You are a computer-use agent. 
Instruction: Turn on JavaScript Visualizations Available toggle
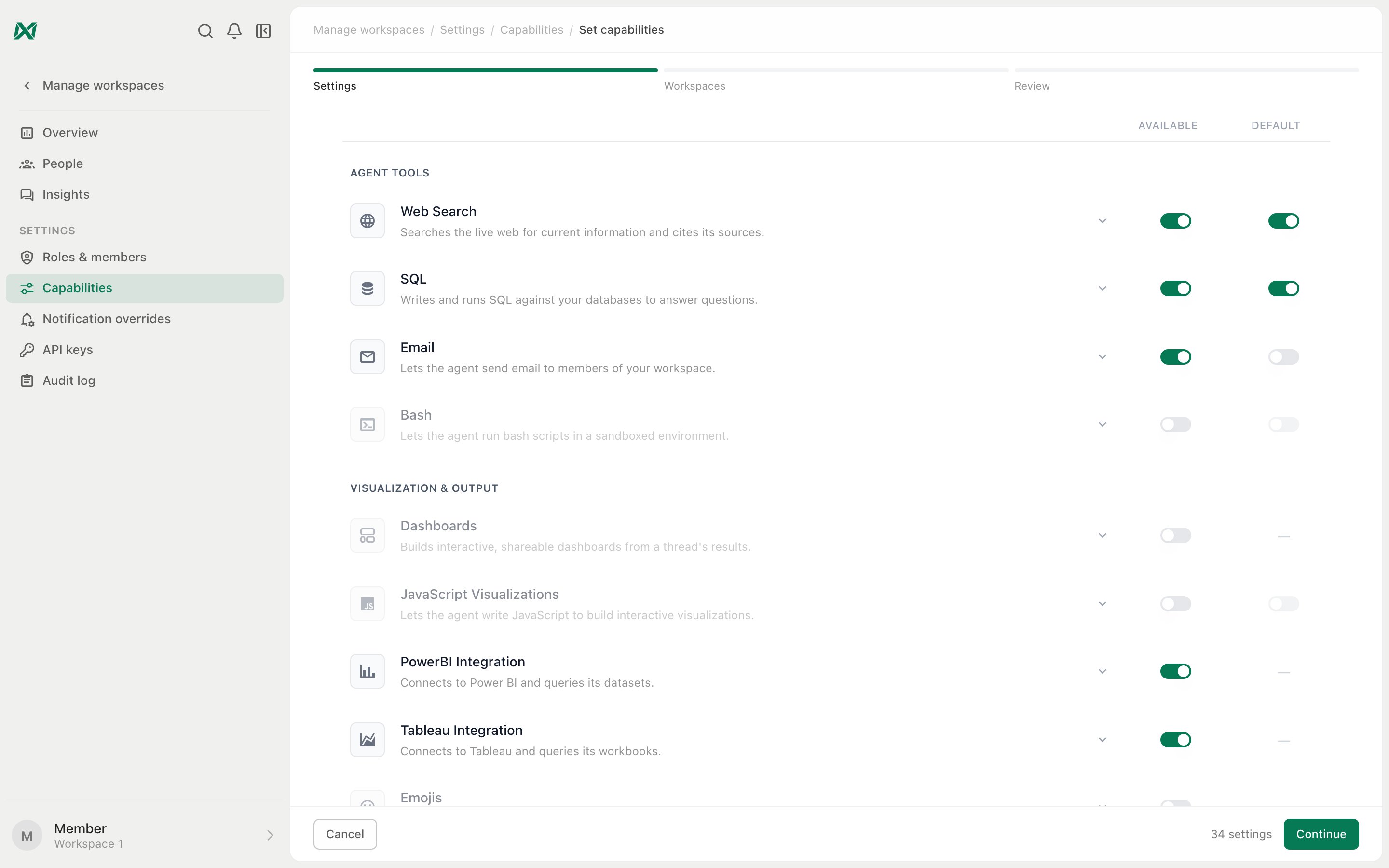(x=1175, y=604)
